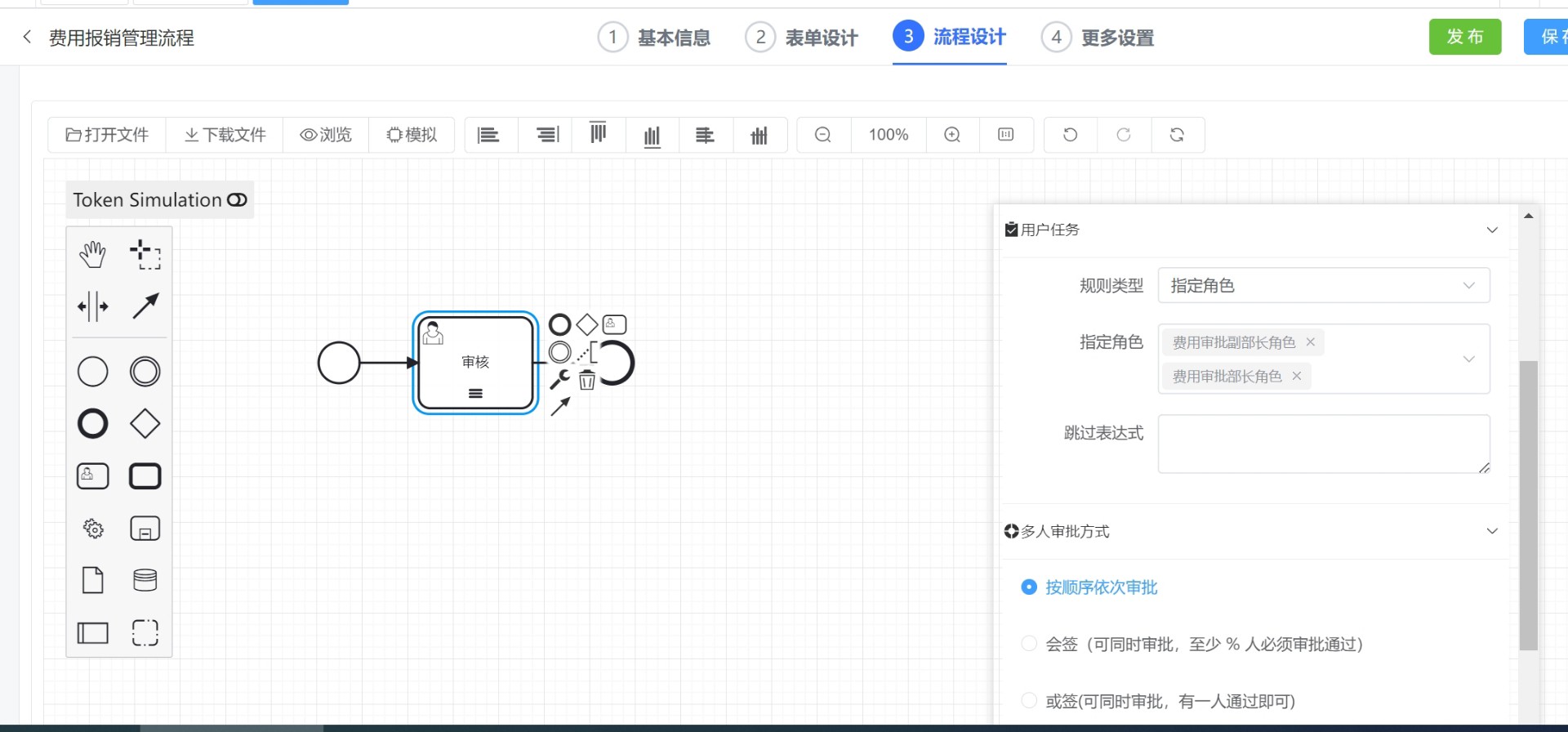1568x732 pixels.
Task: Select the hand tool in palette
Action: [92, 254]
